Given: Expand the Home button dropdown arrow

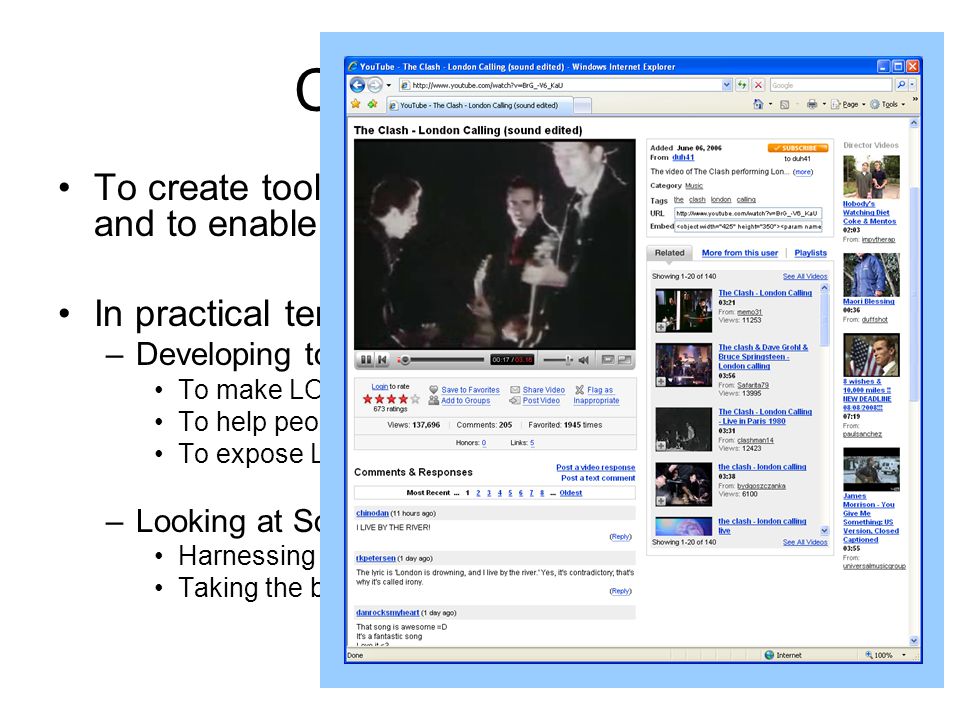Looking at the screenshot, I should point(770,105).
